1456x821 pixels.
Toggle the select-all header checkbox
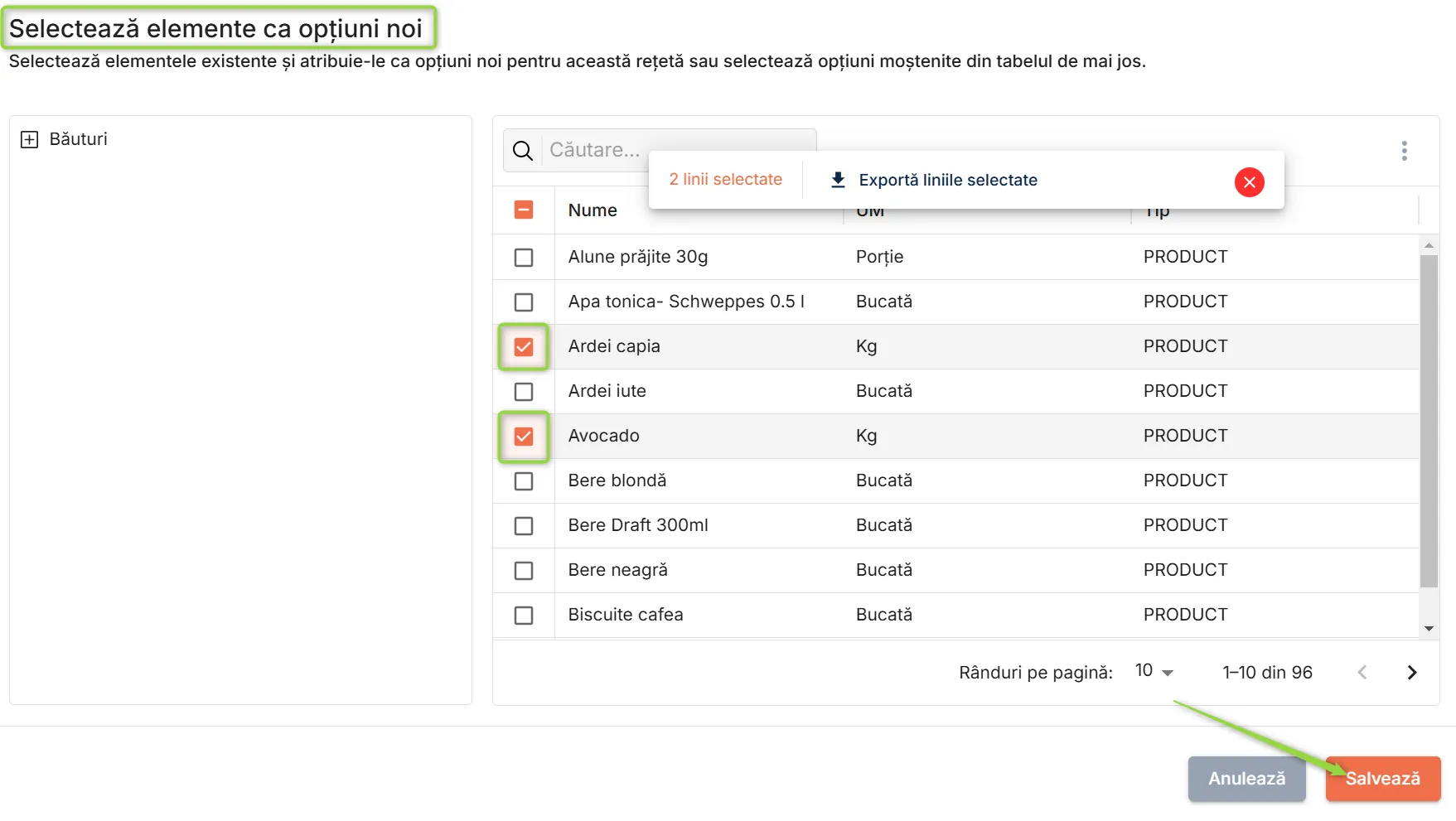(x=524, y=210)
